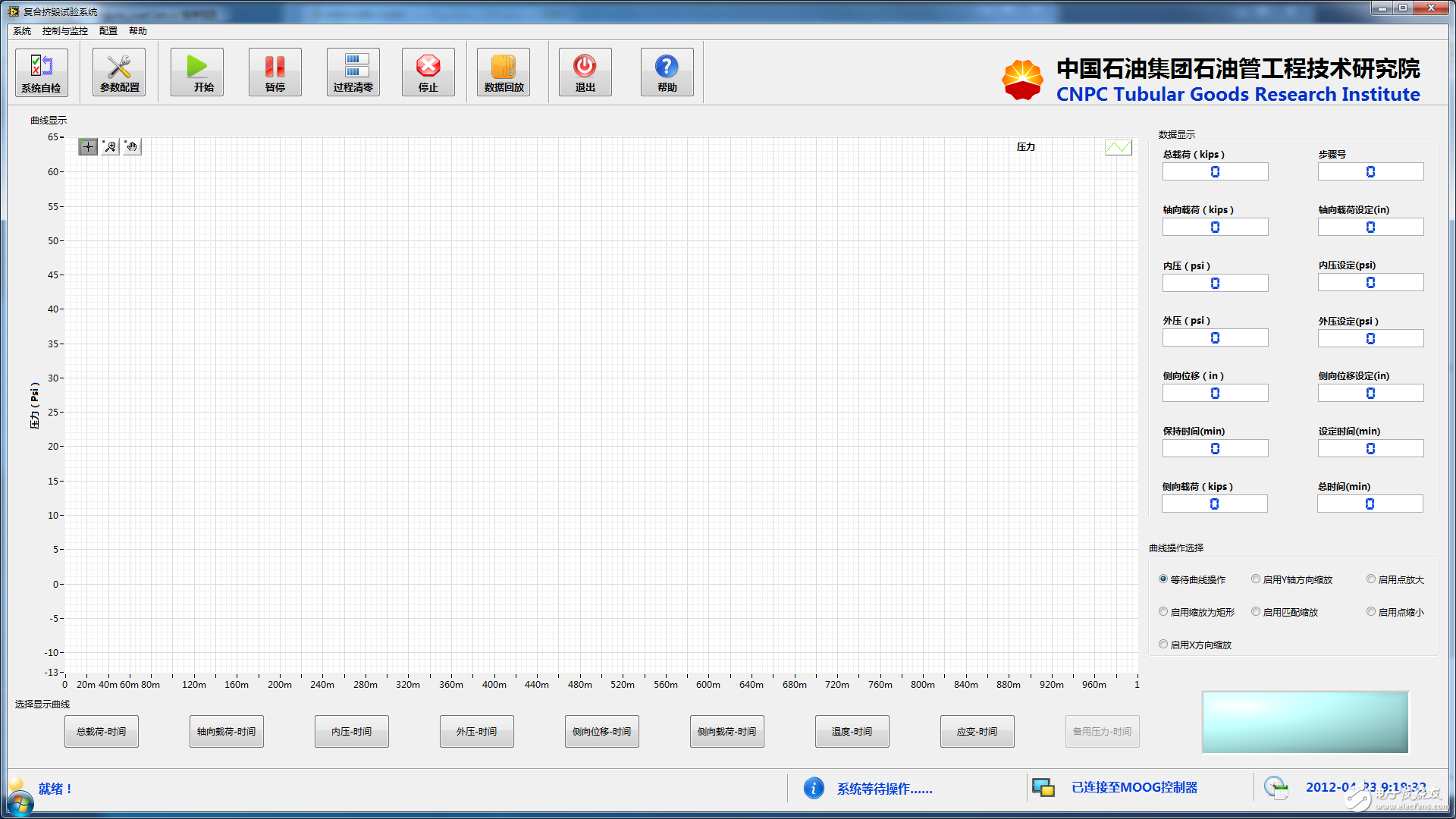Click the 退出 exit power icon
Image resolution: width=1456 pixels, height=819 pixels.
(x=585, y=72)
